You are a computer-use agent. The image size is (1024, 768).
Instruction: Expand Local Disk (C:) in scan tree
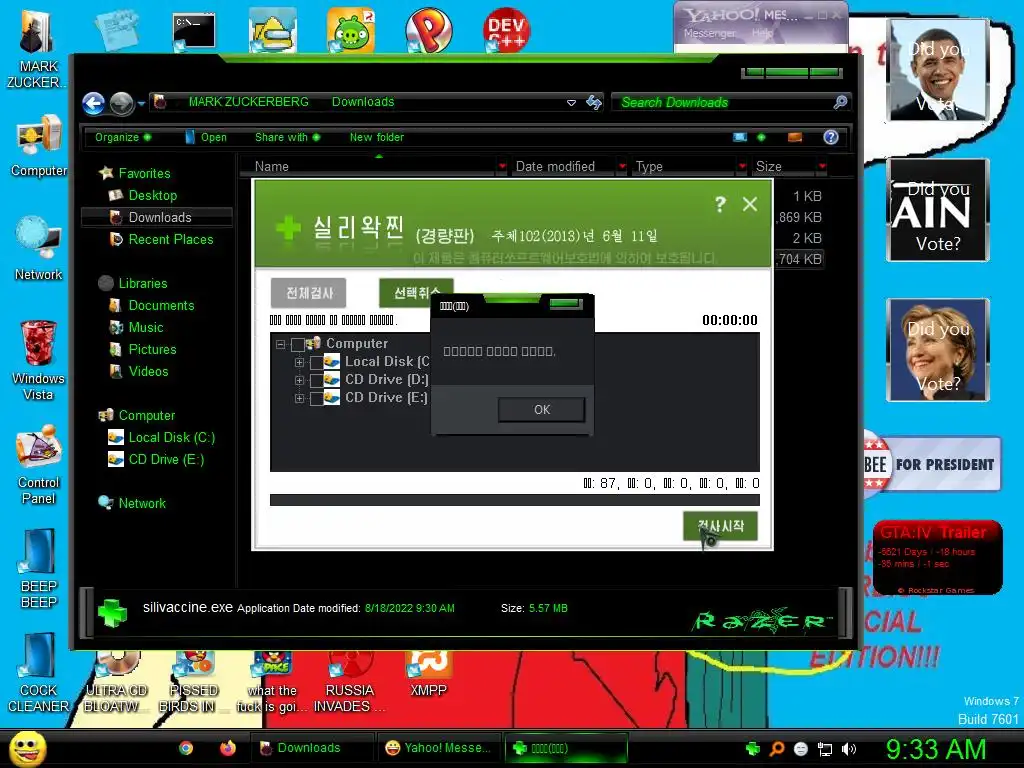pos(299,362)
